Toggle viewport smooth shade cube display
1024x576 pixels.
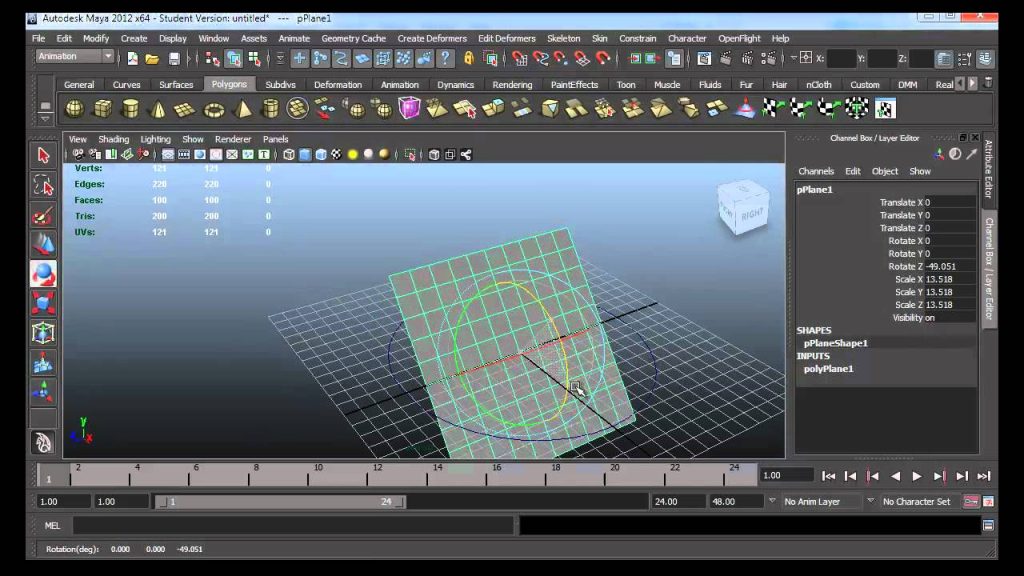click(x=305, y=155)
